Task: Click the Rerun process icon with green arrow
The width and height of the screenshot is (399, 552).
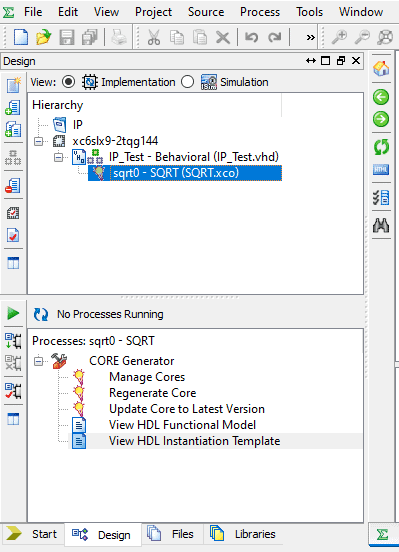Action: pos(13,341)
